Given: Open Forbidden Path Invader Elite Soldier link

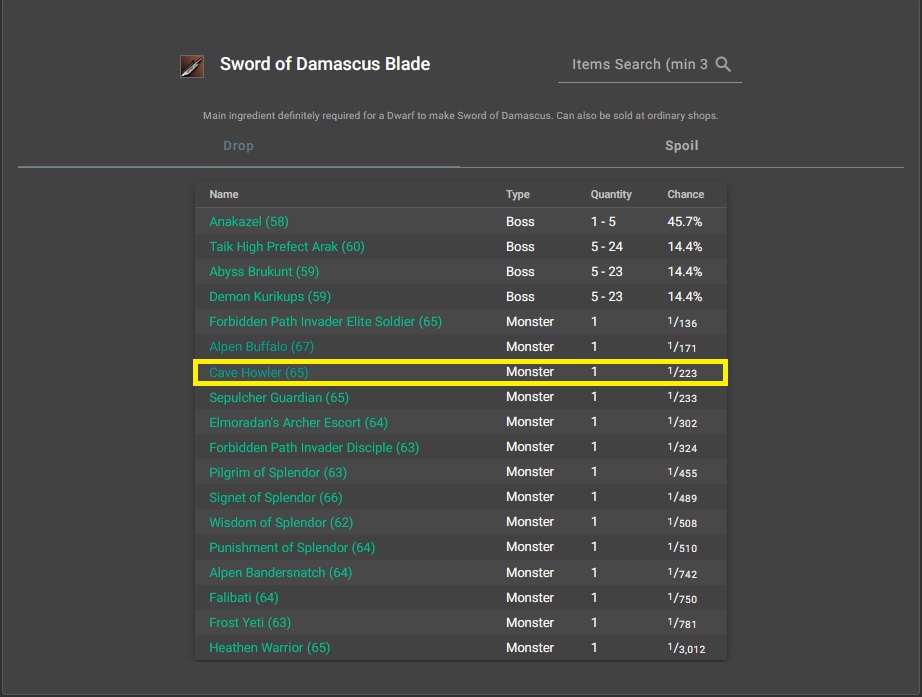Looking at the screenshot, I should (x=325, y=322).
